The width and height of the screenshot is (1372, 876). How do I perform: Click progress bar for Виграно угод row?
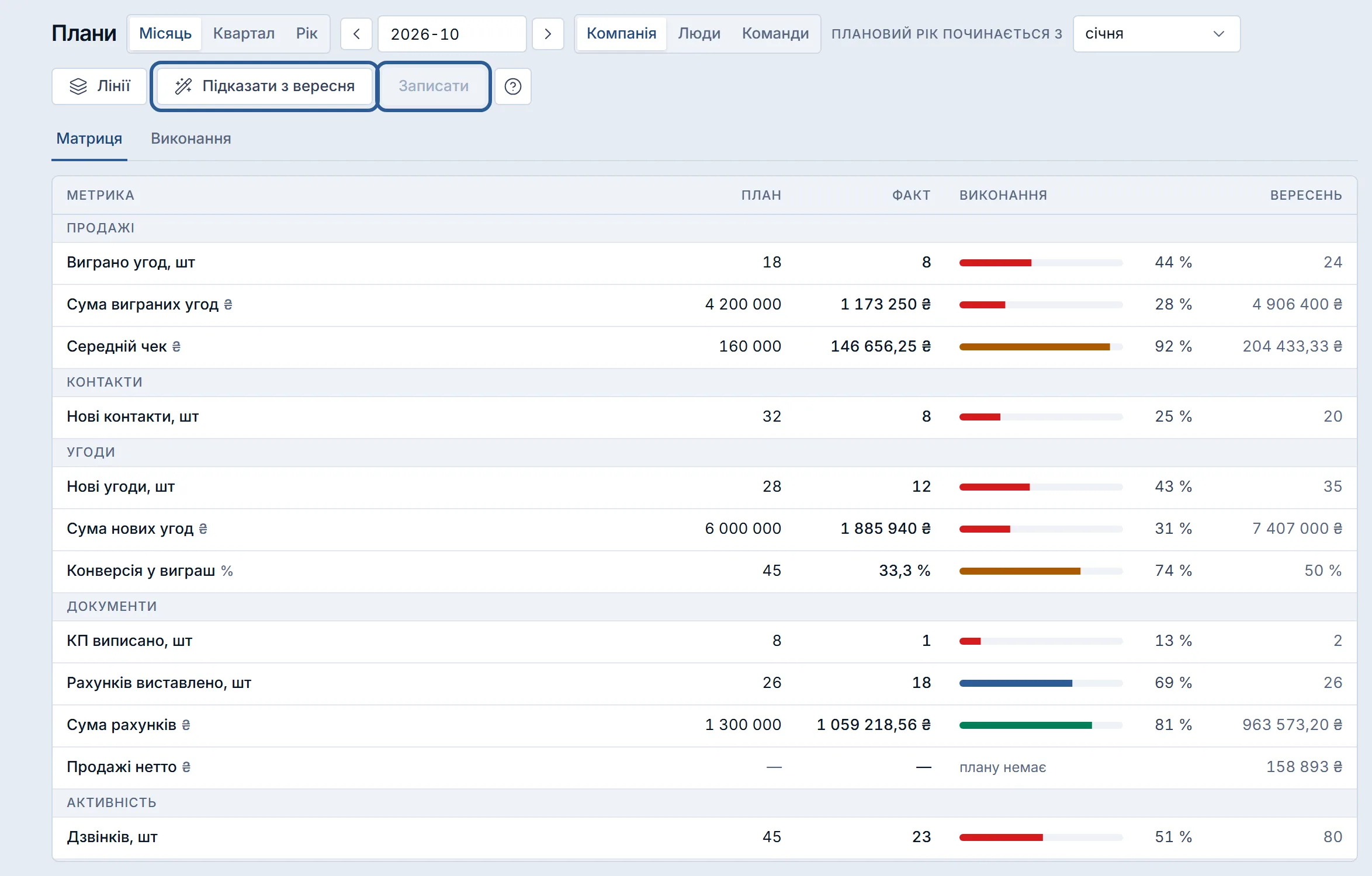point(1041,263)
